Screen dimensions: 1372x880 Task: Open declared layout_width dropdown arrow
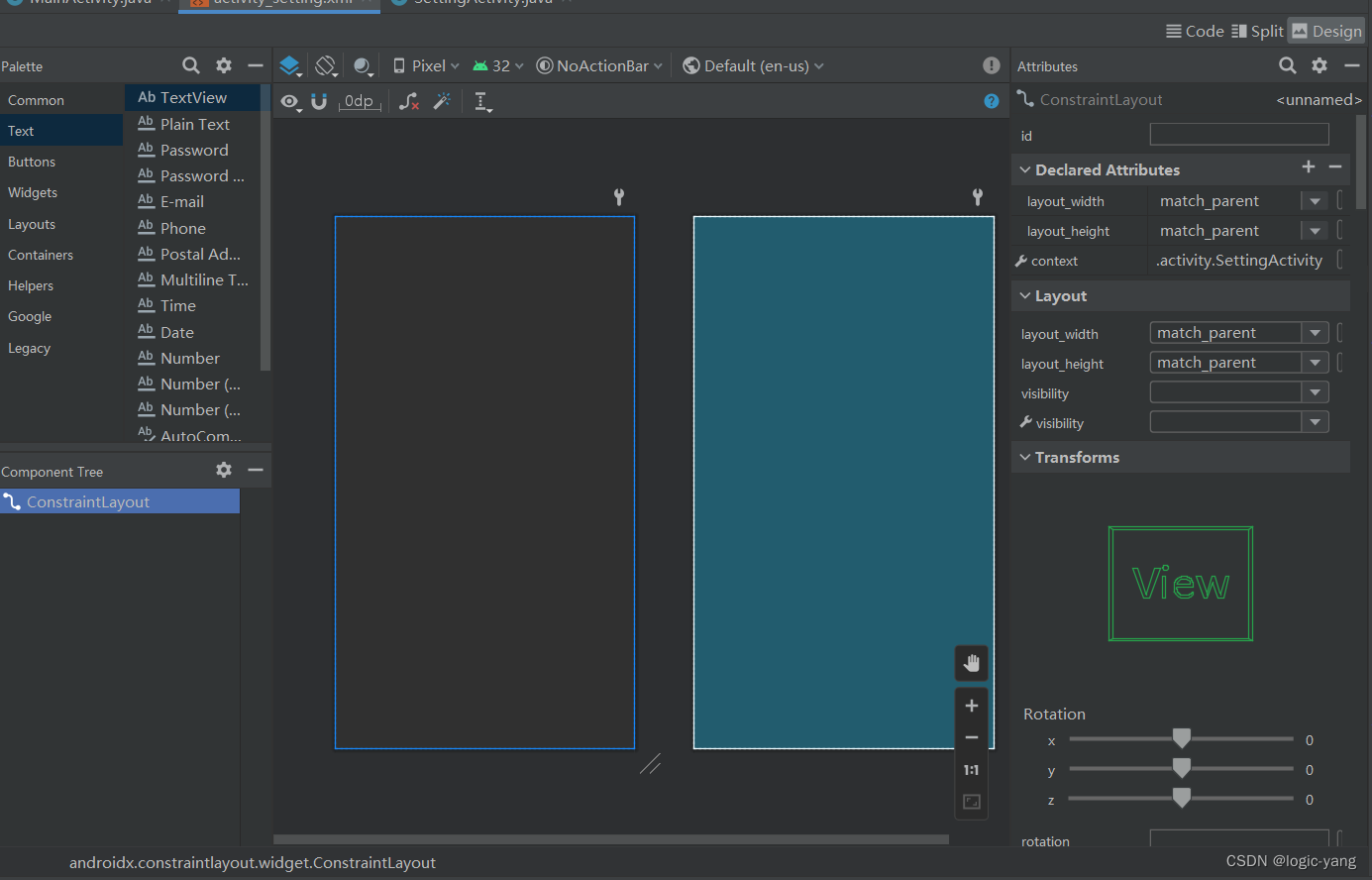[1315, 201]
